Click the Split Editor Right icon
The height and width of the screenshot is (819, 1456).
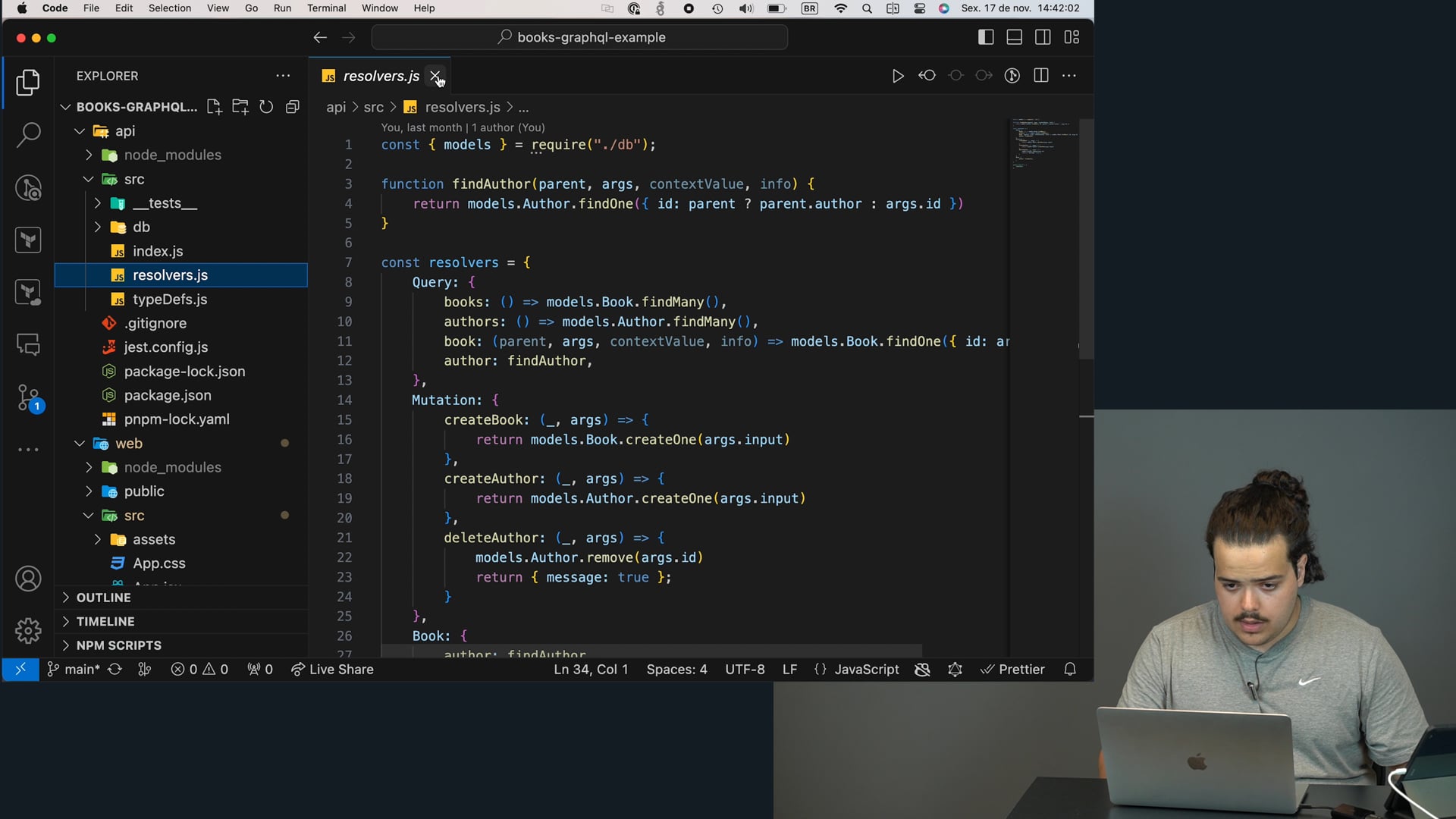(x=1041, y=76)
